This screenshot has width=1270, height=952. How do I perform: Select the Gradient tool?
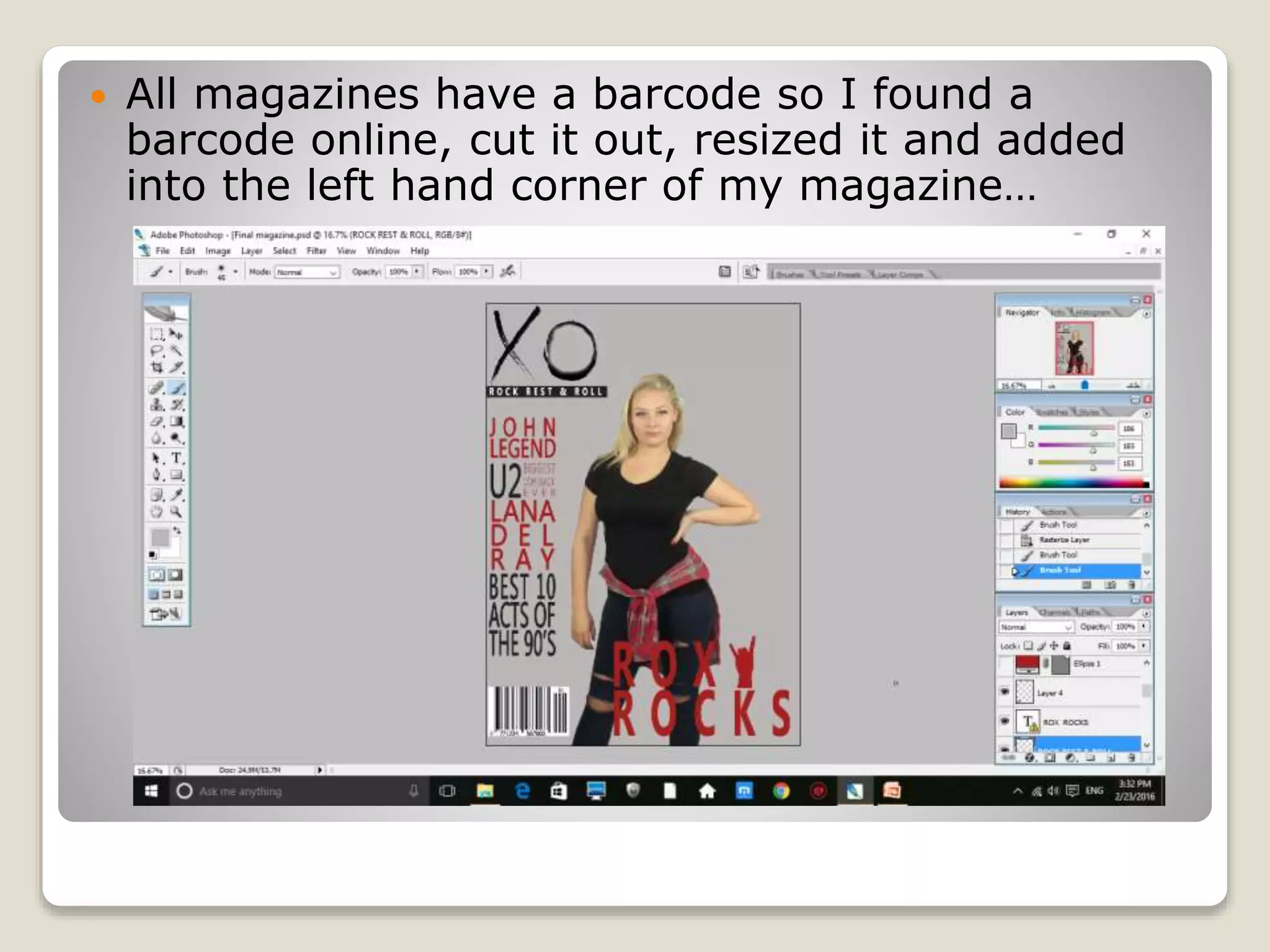coord(177,421)
